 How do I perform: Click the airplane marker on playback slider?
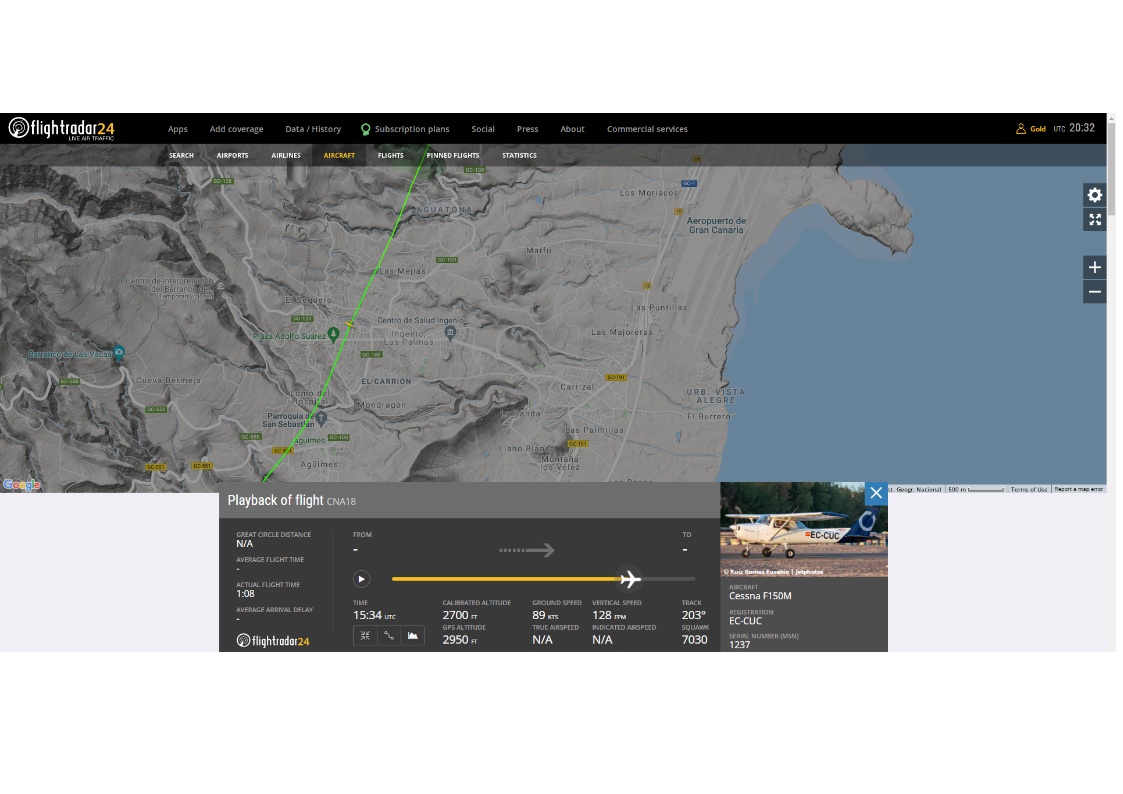(x=630, y=578)
